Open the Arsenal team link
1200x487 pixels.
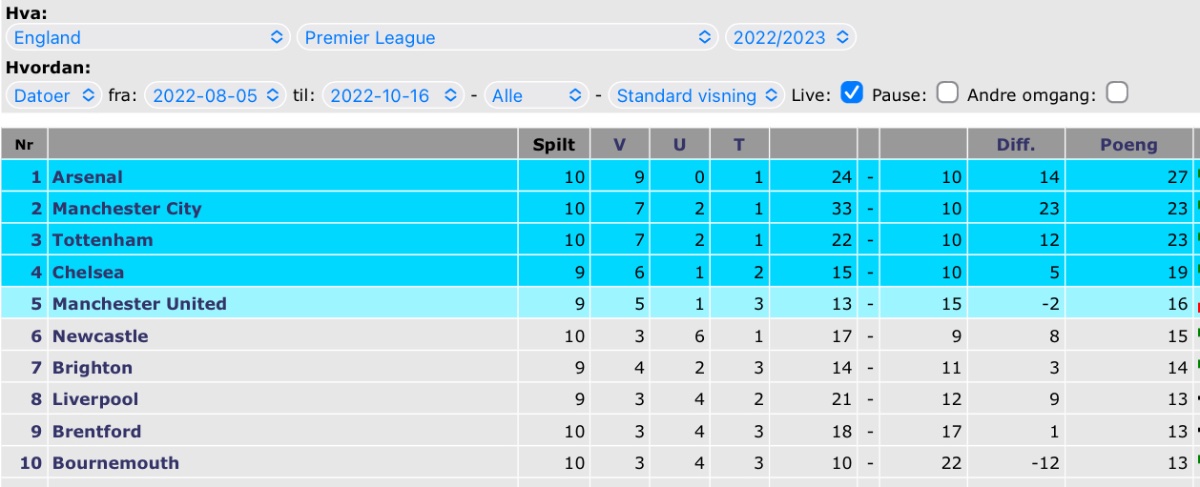[87, 177]
